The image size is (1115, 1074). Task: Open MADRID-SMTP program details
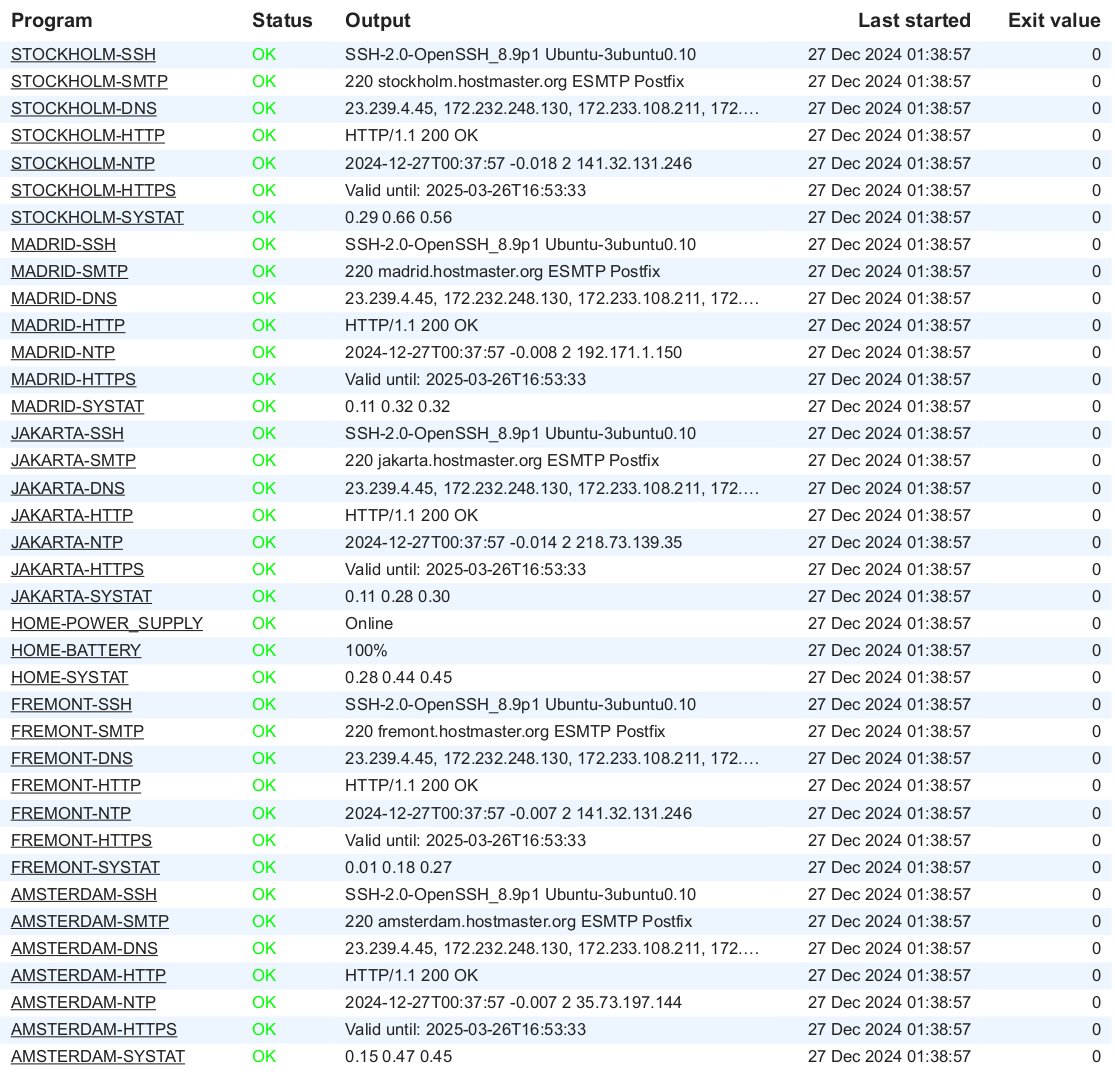point(69,271)
